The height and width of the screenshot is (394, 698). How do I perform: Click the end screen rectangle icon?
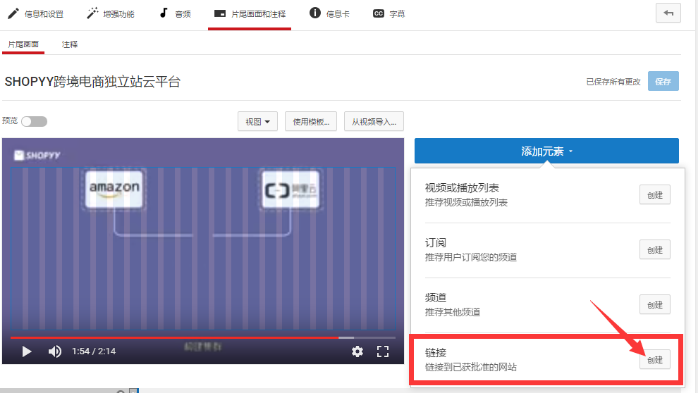[219, 14]
